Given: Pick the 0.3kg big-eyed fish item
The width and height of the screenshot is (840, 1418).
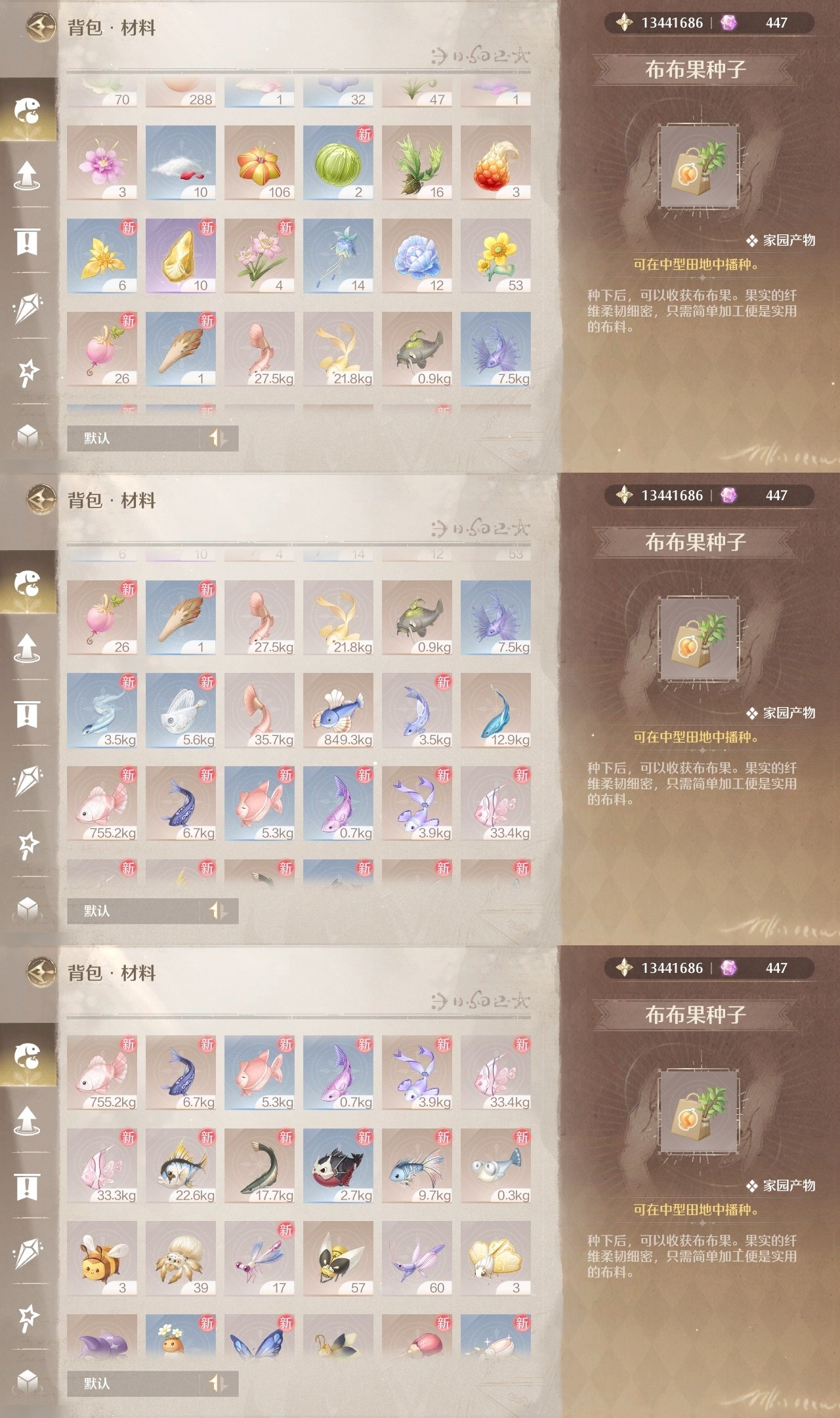Looking at the screenshot, I should (x=495, y=1166).
